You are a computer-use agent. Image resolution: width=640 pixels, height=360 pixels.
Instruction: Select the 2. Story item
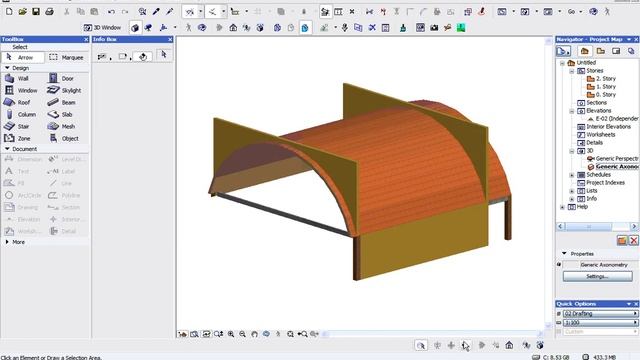601,78
